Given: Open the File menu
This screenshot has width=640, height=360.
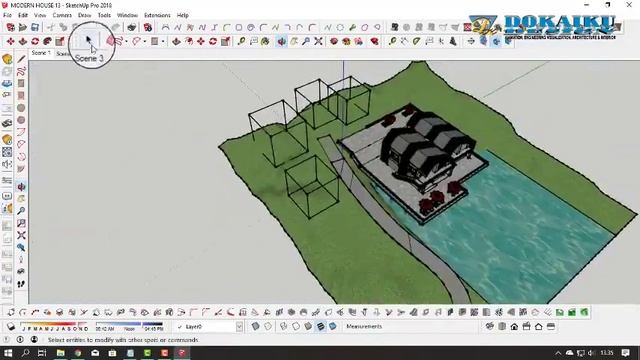Looking at the screenshot, I should point(7,15).
